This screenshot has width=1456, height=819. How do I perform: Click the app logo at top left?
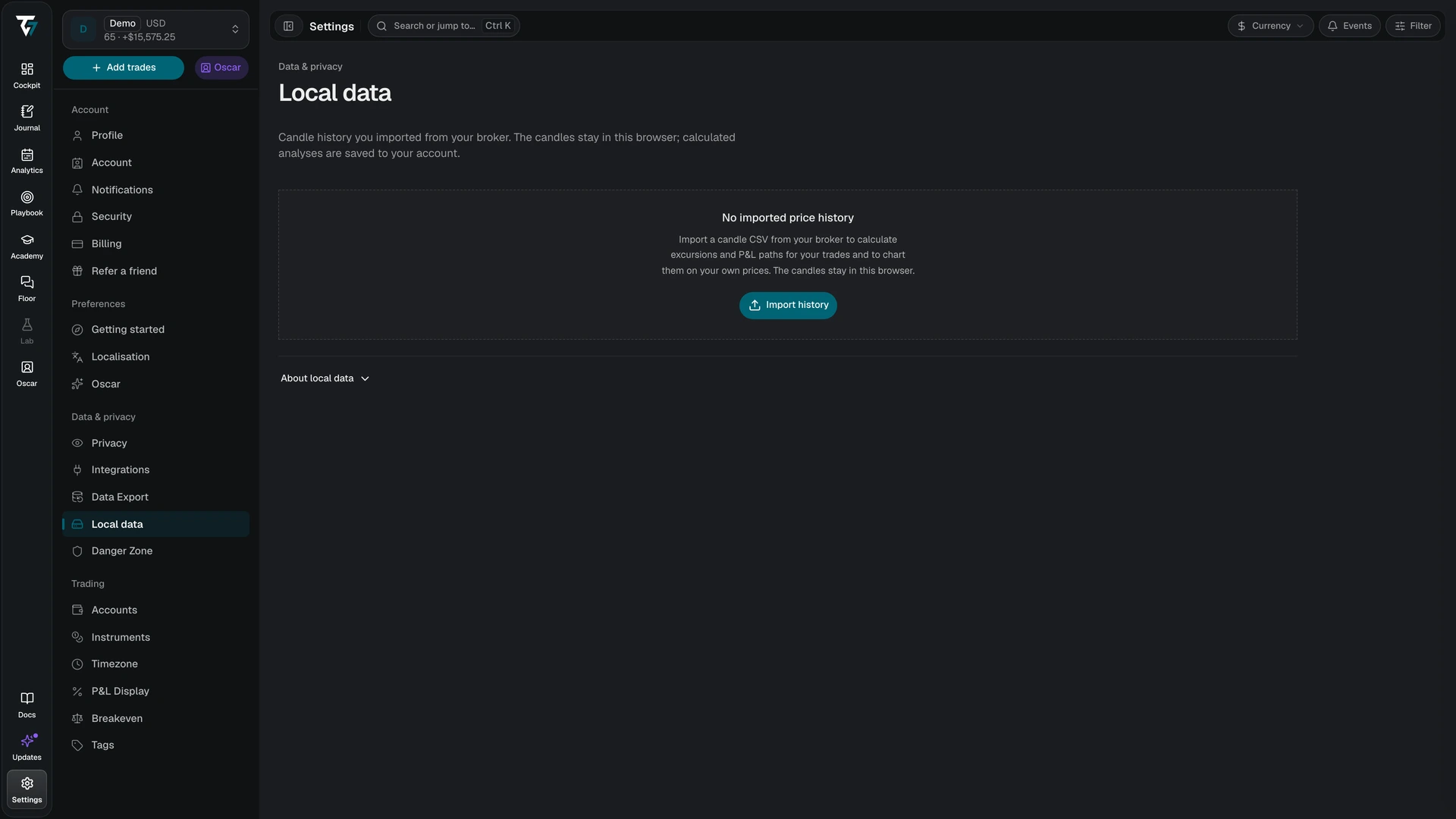[x=27, y=26]
